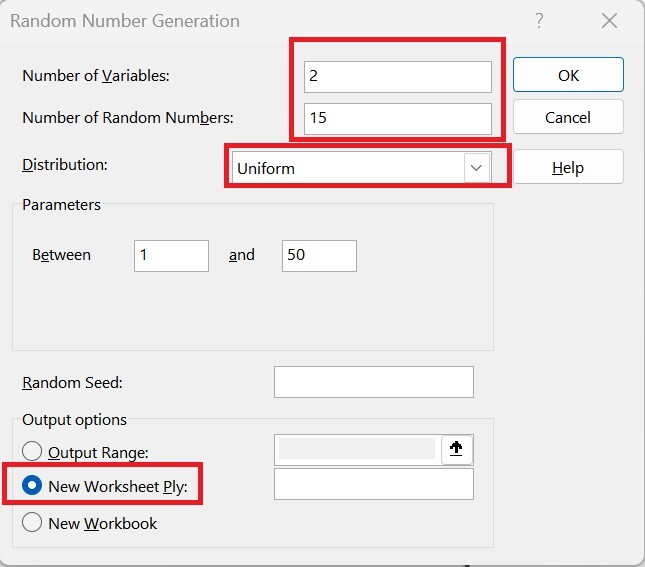Viewport: 645px width, 567px height.
Task: Click the range selector arrow icon
Action: pyautogui.click(x=457, y=450)
